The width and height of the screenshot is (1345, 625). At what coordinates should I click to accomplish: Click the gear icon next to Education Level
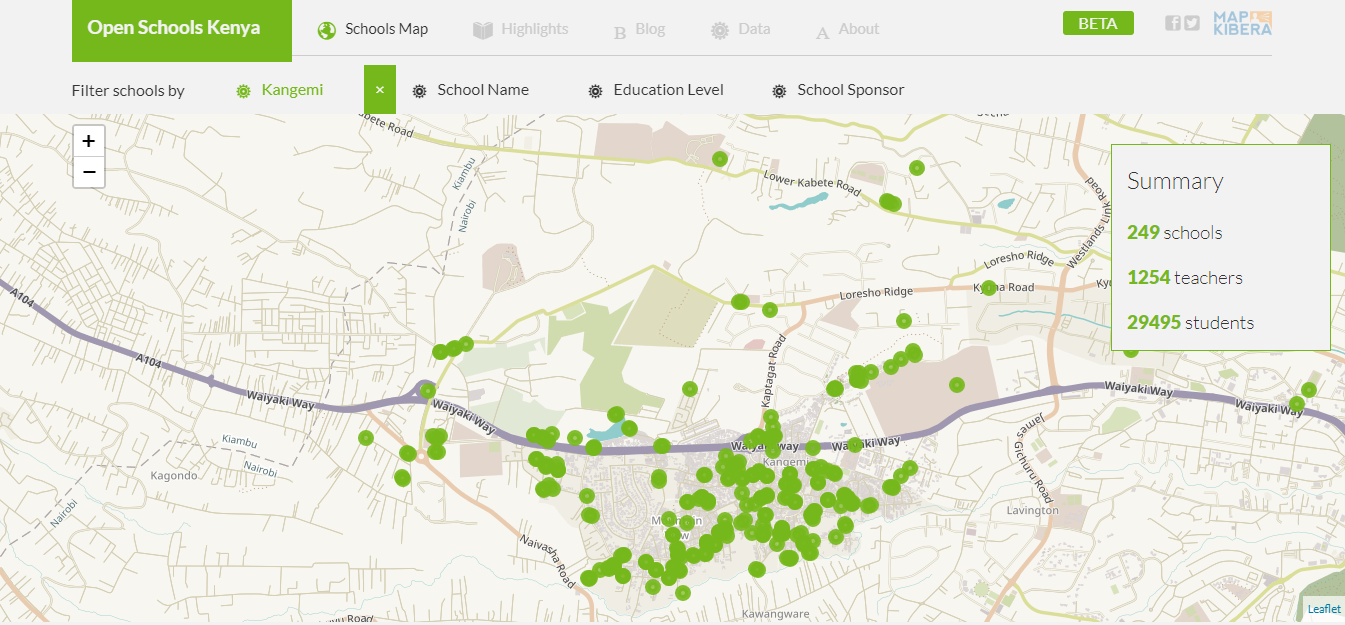(595, 91)
